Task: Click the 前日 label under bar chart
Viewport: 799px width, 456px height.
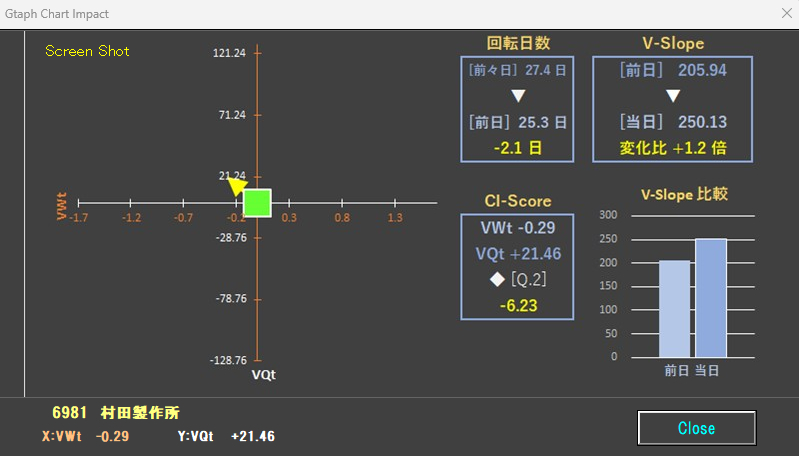Action: tap(677, 371)
